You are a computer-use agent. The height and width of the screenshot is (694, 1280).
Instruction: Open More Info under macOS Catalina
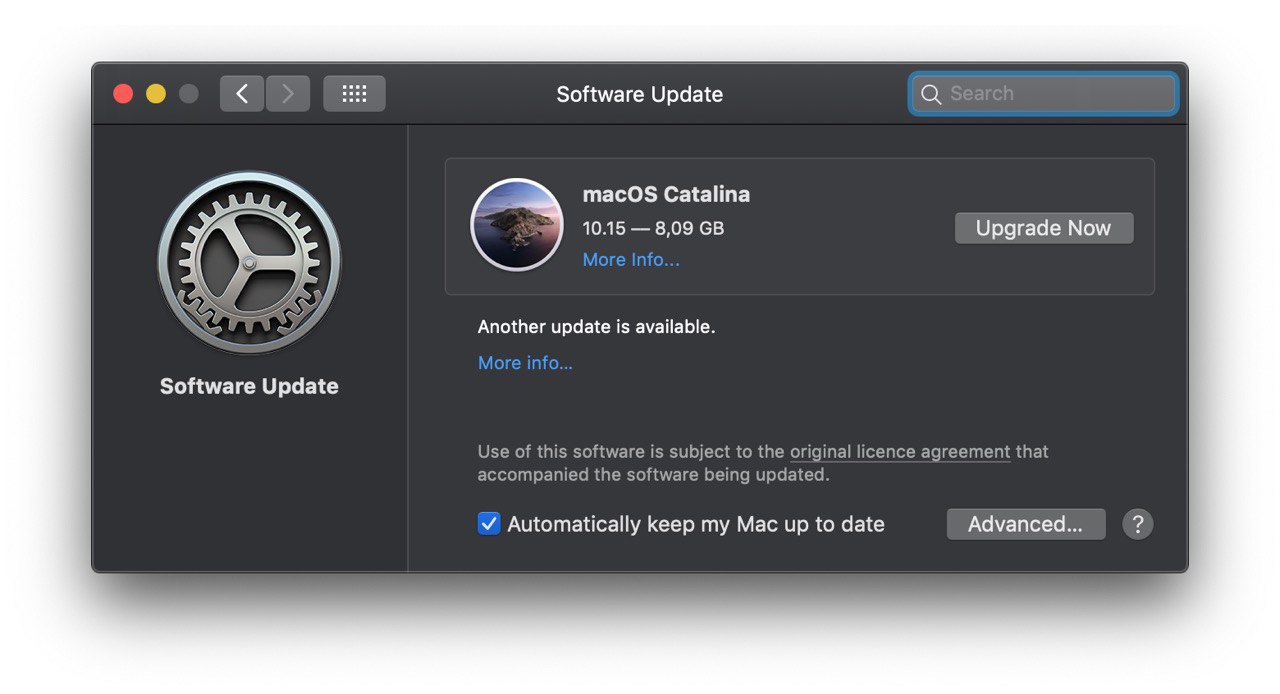click(631, 260)
